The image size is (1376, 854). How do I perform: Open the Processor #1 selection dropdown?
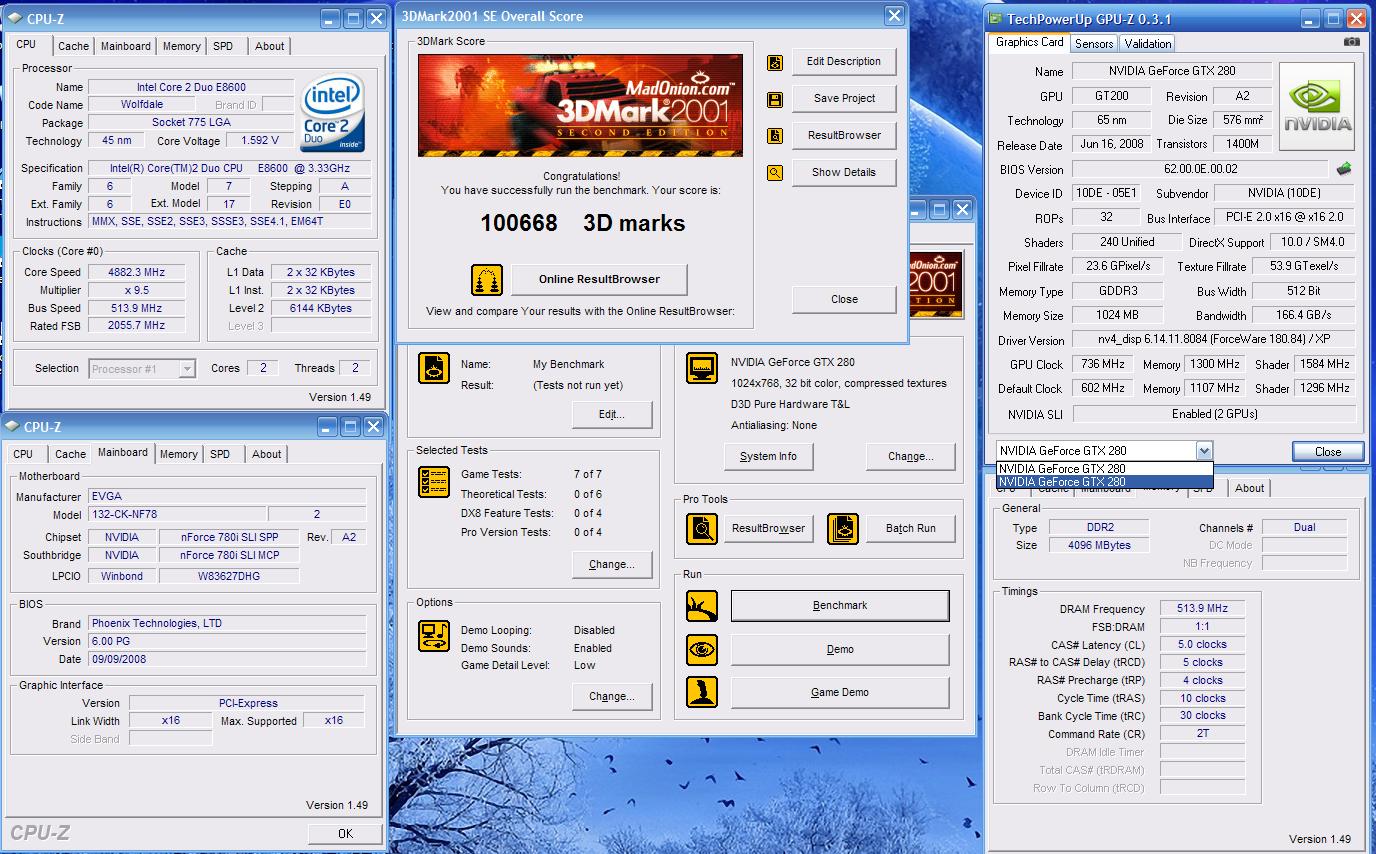(187, 369)
